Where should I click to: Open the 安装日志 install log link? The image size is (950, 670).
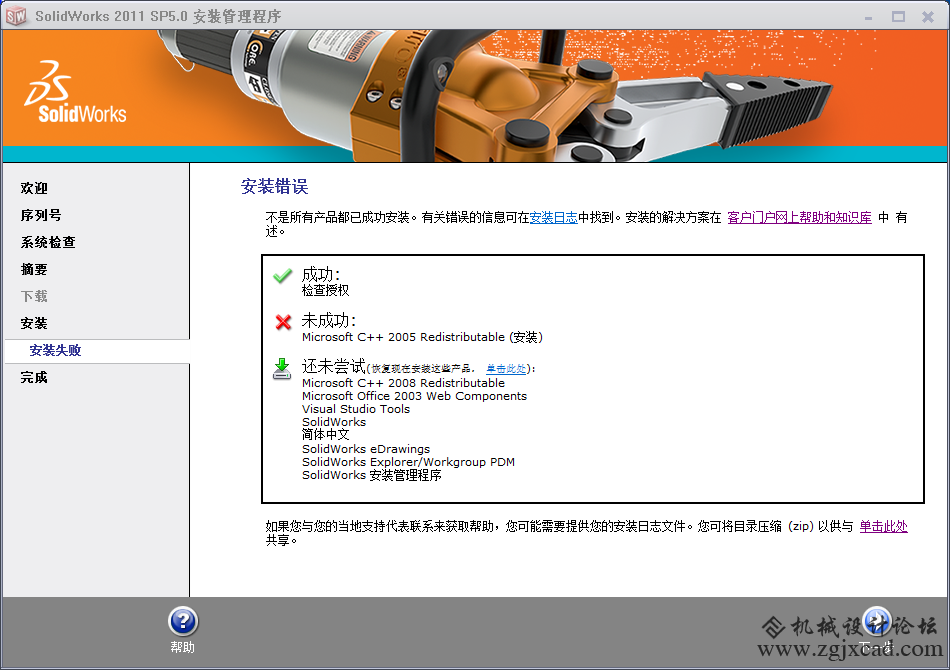tap(554, 217)
